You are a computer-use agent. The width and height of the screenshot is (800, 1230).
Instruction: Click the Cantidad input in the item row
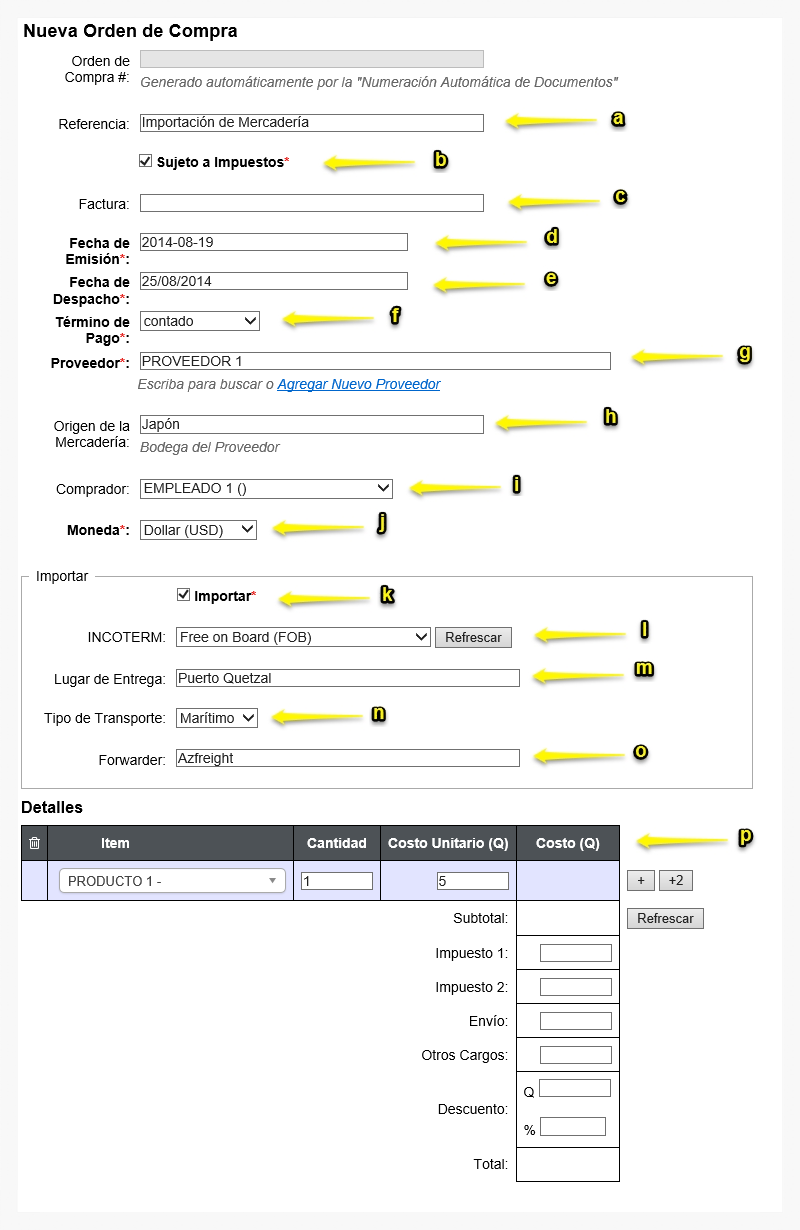click(x=337, y=881)
